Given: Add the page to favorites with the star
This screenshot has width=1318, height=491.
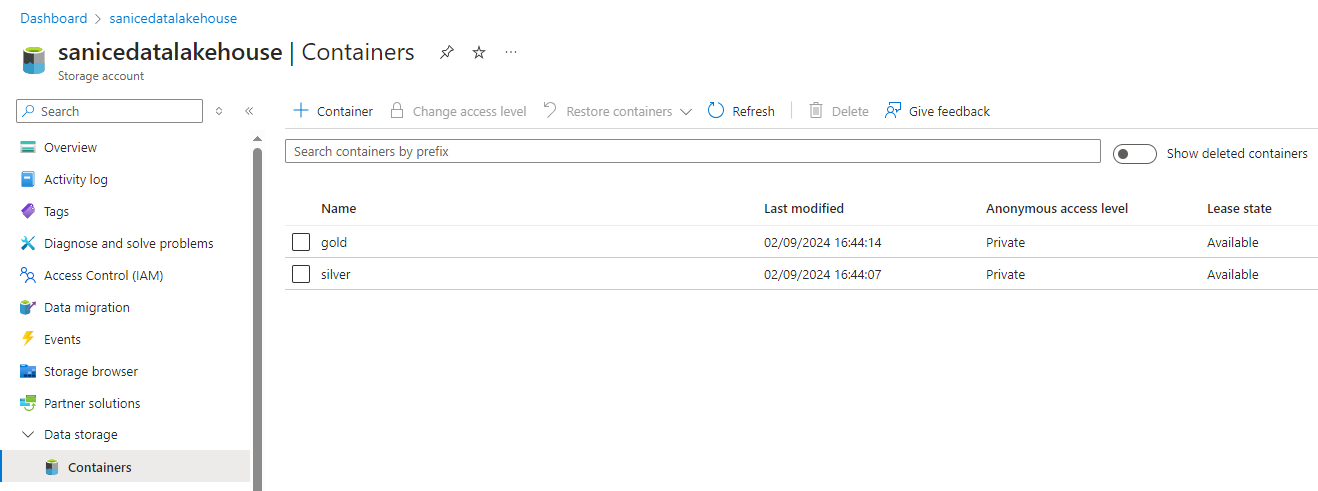Looking at the screenshot, I should tap(479, 52).
